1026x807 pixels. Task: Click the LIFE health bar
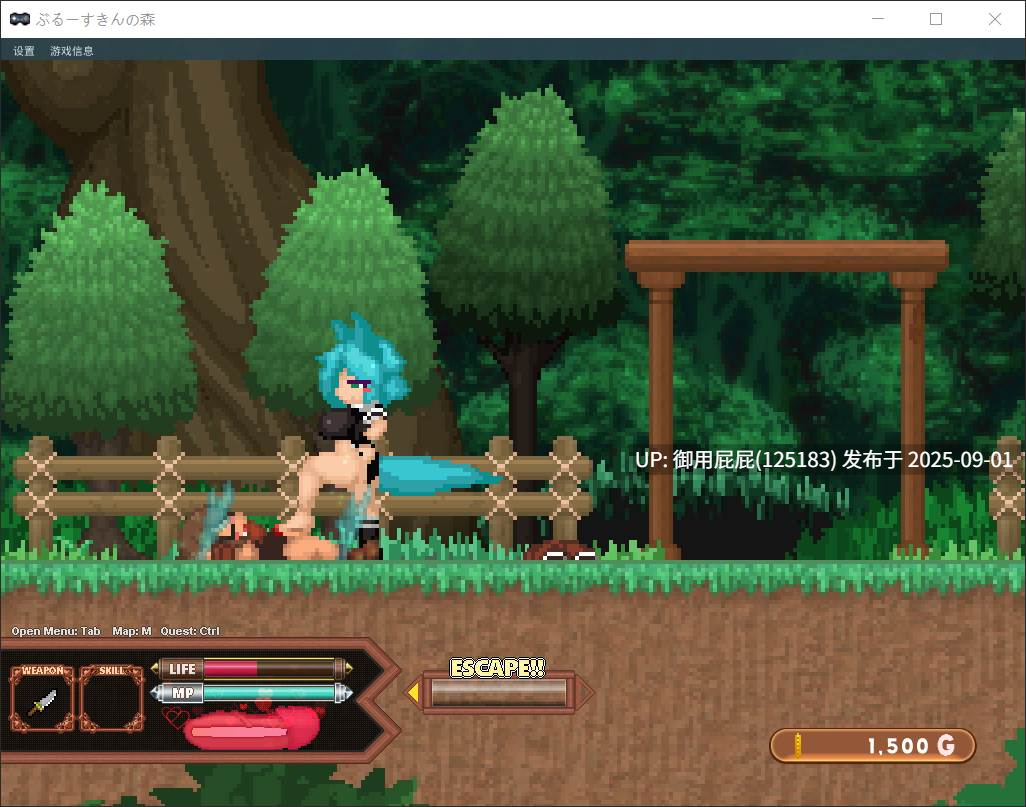coord(252,668)
